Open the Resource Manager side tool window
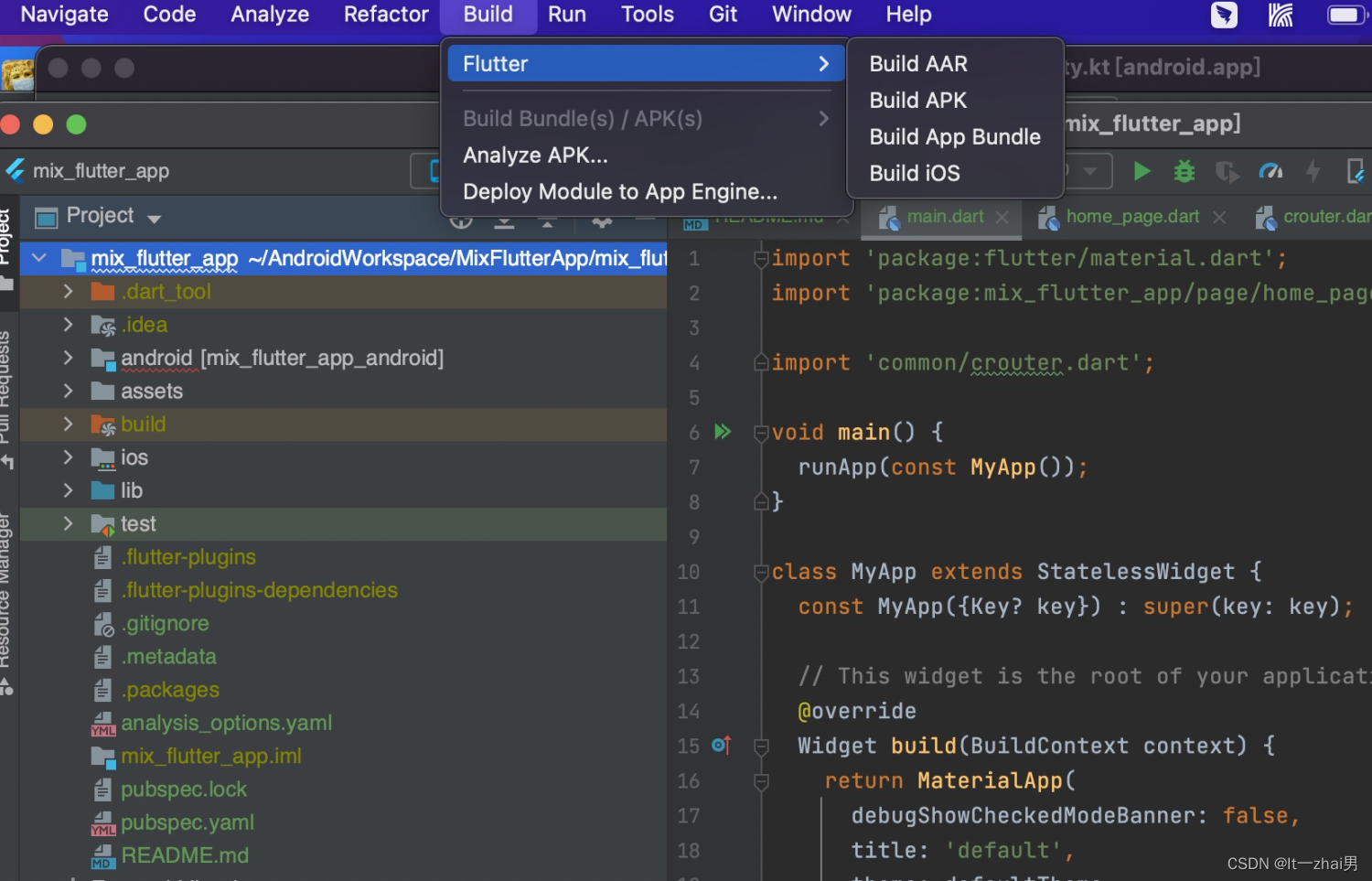The height and width of the screenshot is (881, 1372). pyautogui.click(x=5, y=604)
